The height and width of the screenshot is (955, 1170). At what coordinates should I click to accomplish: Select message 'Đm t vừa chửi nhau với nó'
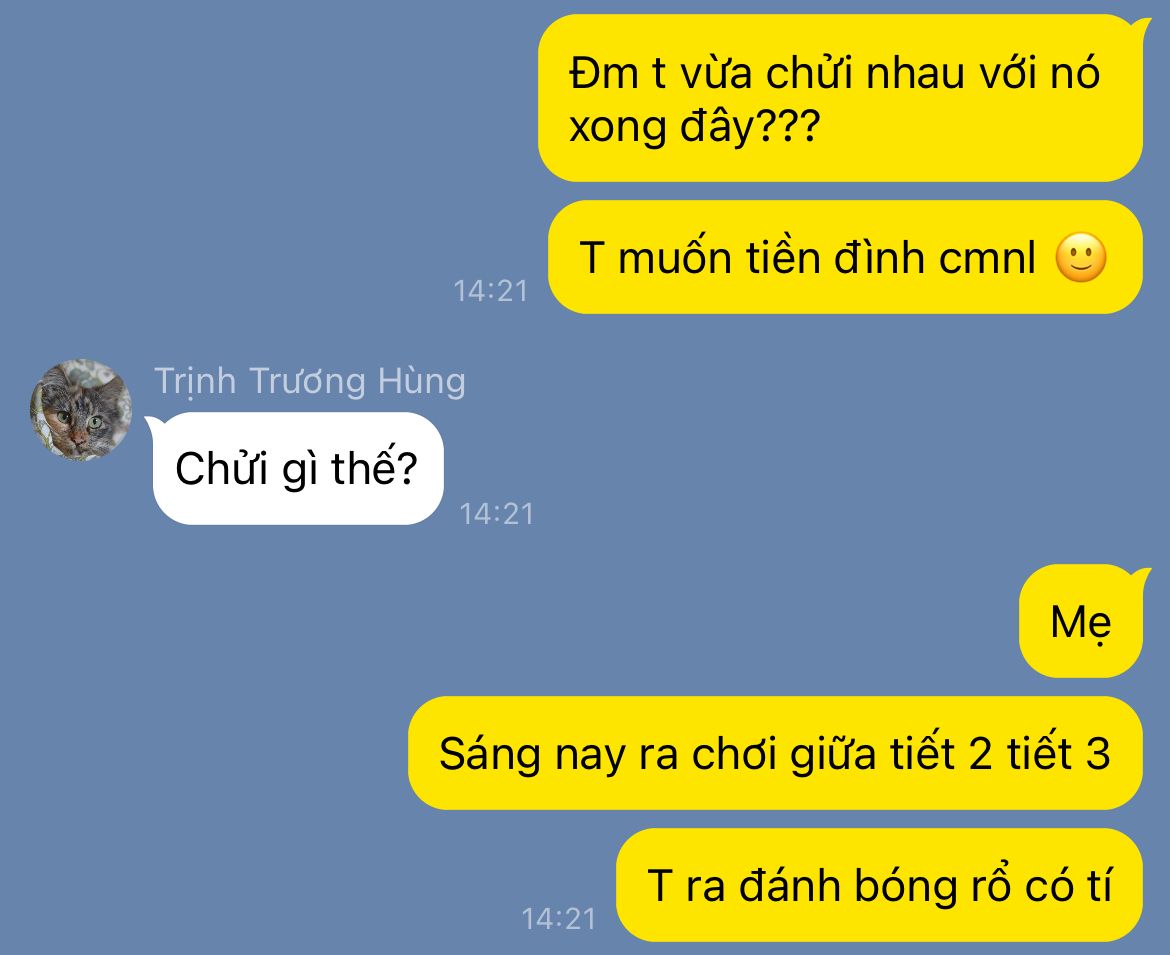pos(840,98)
